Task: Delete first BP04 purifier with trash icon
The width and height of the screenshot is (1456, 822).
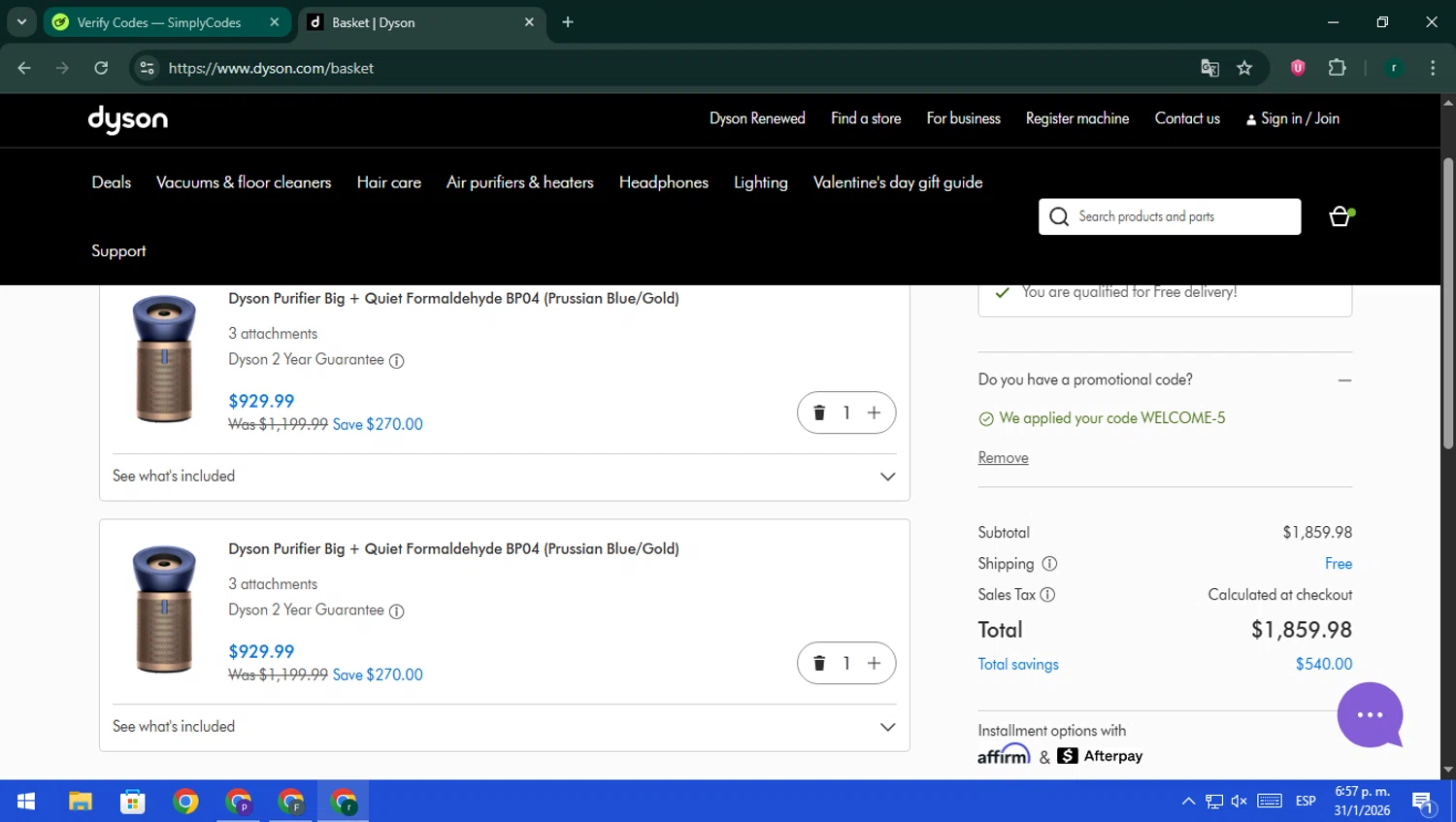Action: tap(819, 412)
